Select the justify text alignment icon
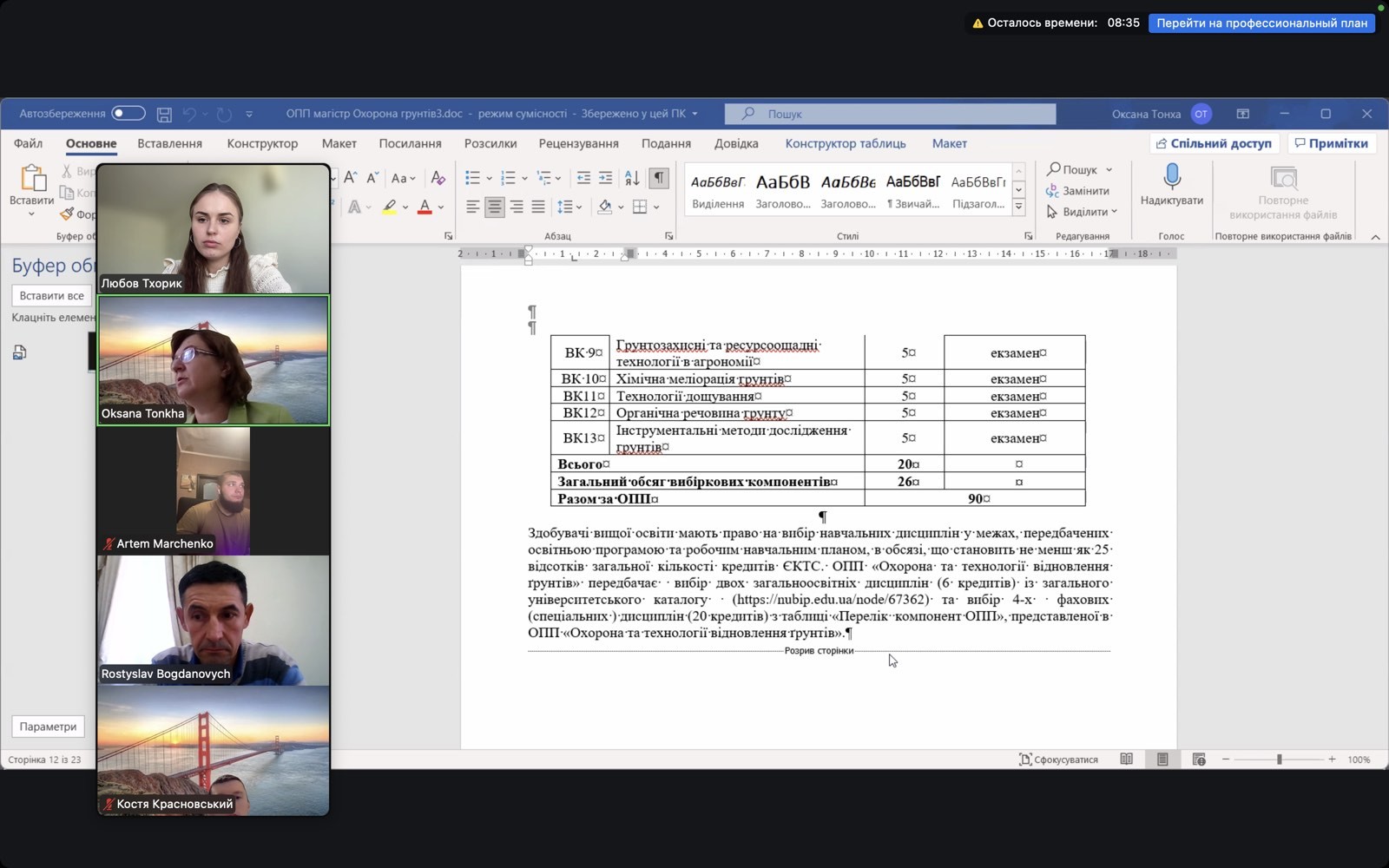1389x868 pixels. [538, 207]
